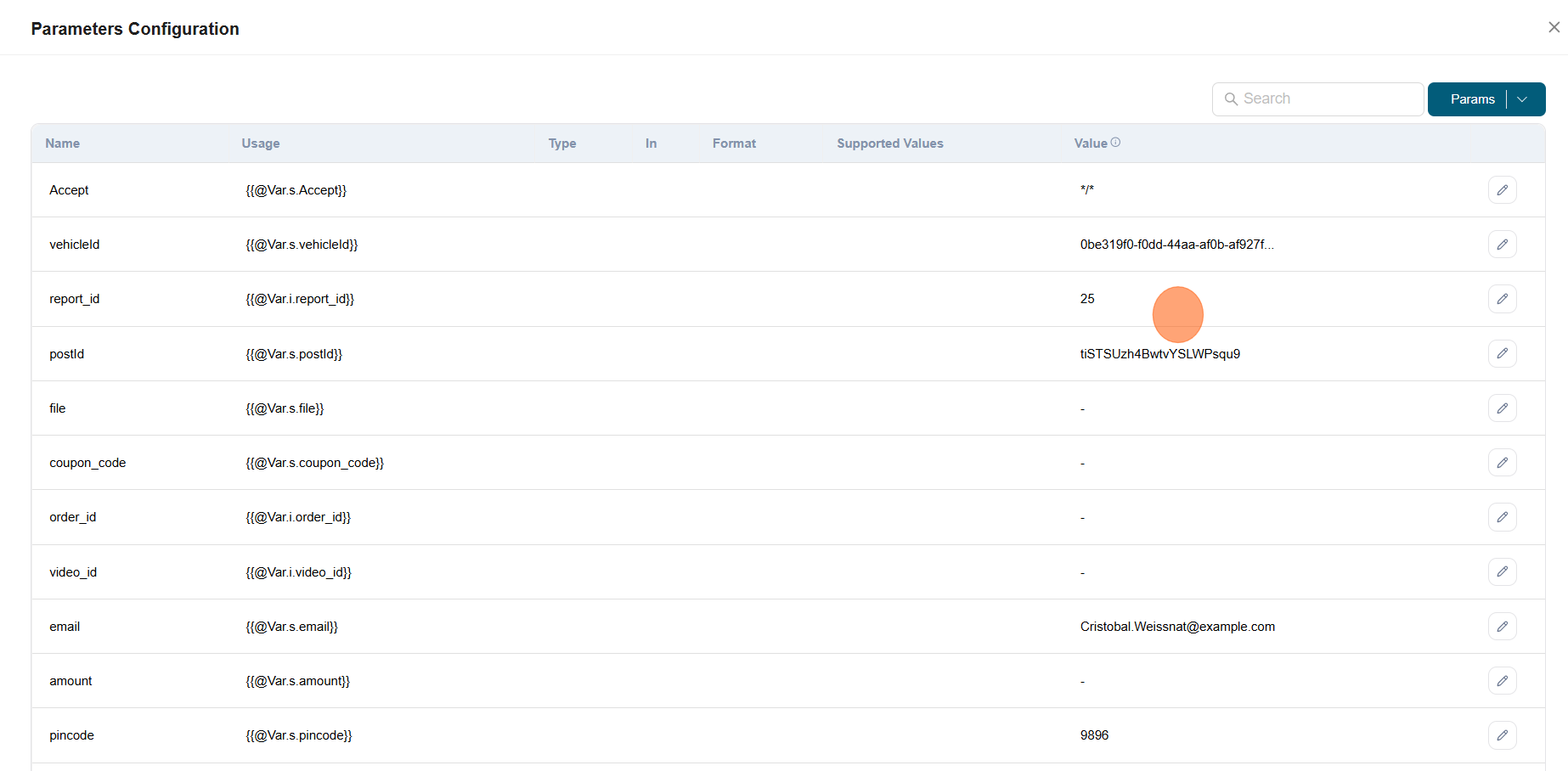Click the email value Cristobal.Weissnat@example.com
Screen dimensions: 1568x771
[1177, 627]
